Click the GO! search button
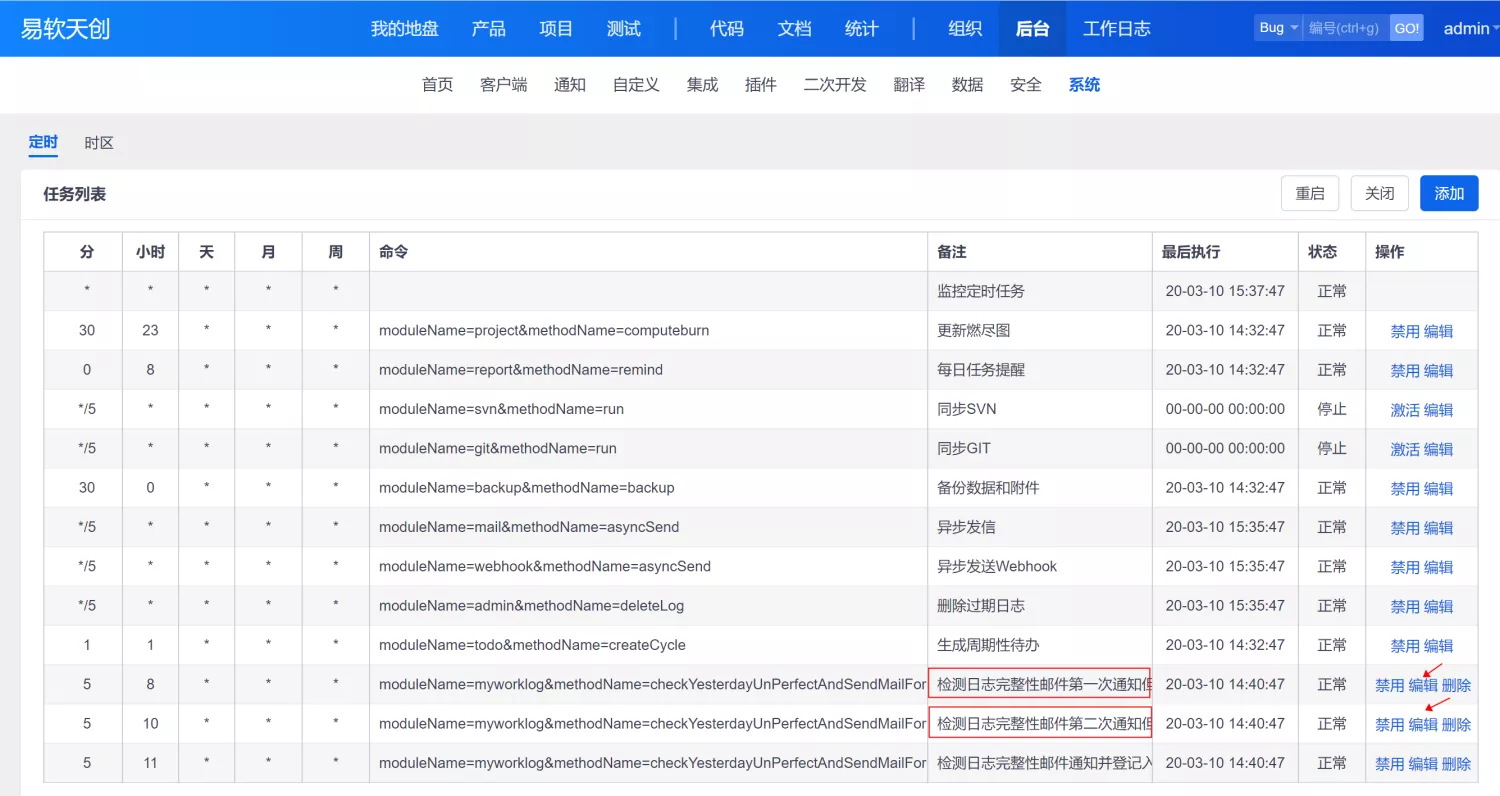Image resolution: width=1500 pixels, height=796 pixels. [x=1407, y=28]
